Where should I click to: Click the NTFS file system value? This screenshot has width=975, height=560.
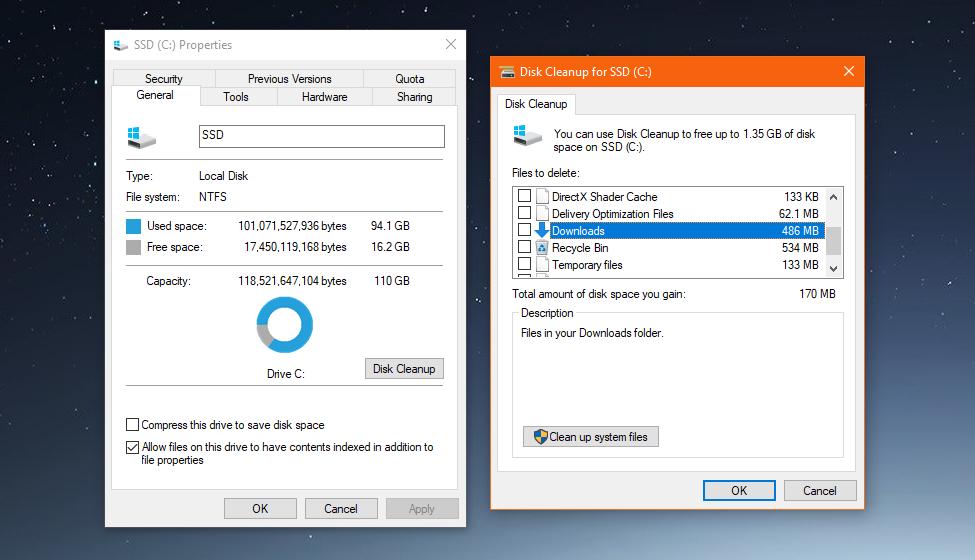(213, 196)
